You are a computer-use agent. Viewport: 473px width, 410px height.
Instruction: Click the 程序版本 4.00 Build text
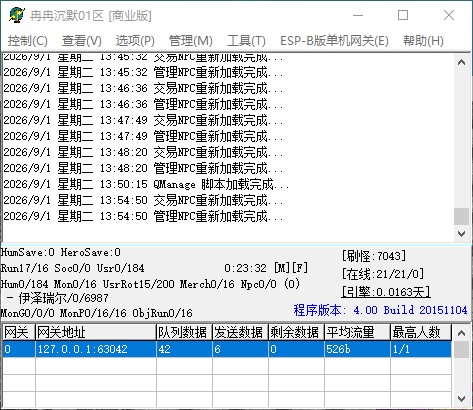coord(380,310)
